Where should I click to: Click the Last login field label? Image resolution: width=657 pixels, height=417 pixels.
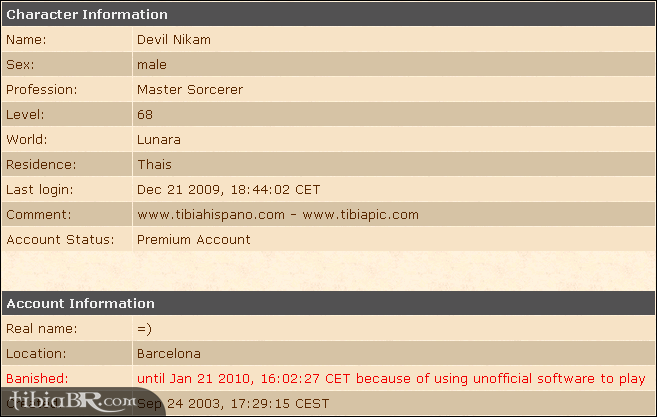point(39,190)
